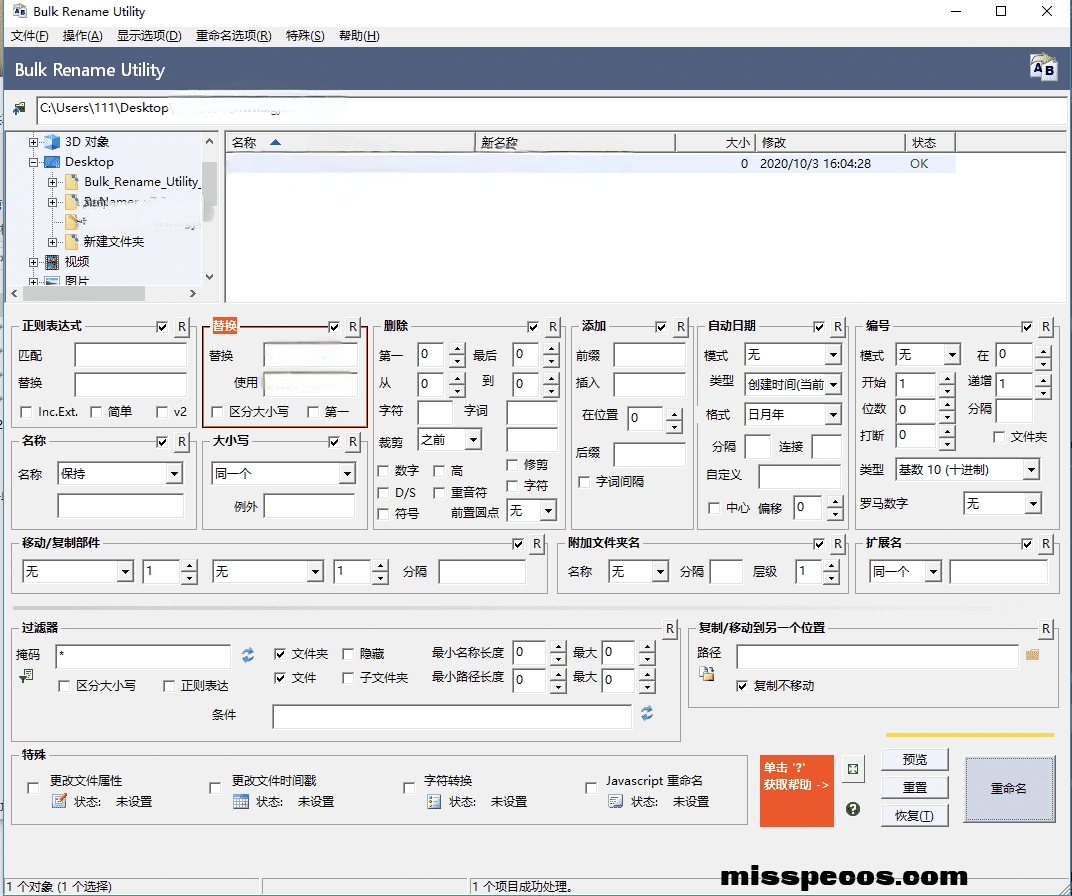This screenshot has height=896, width=1072.
Task: Click the AB rename logo icon
Action: tap(1043, 69)
